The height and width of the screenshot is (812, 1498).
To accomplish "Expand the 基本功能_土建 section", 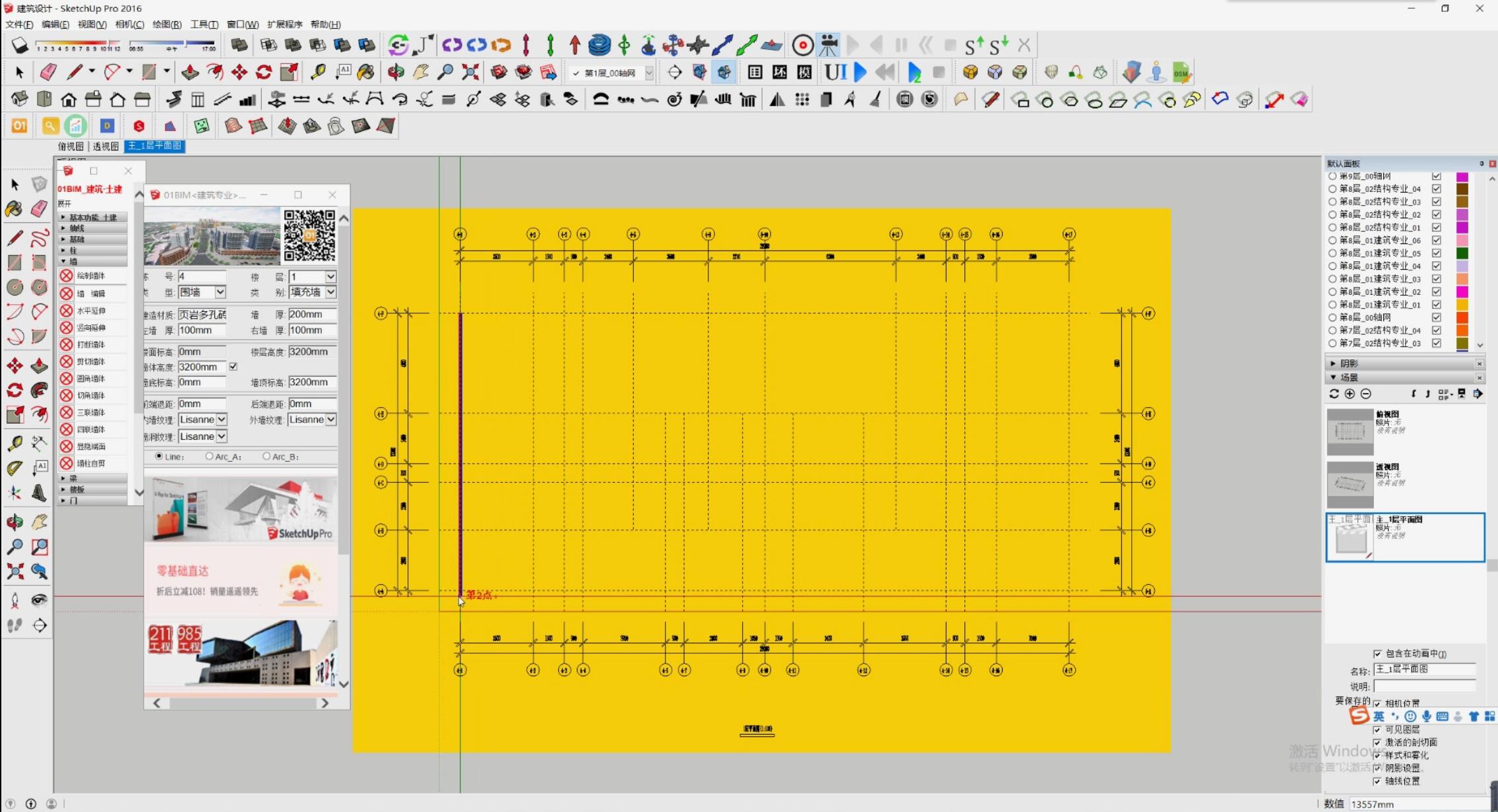I will (93, 217).
